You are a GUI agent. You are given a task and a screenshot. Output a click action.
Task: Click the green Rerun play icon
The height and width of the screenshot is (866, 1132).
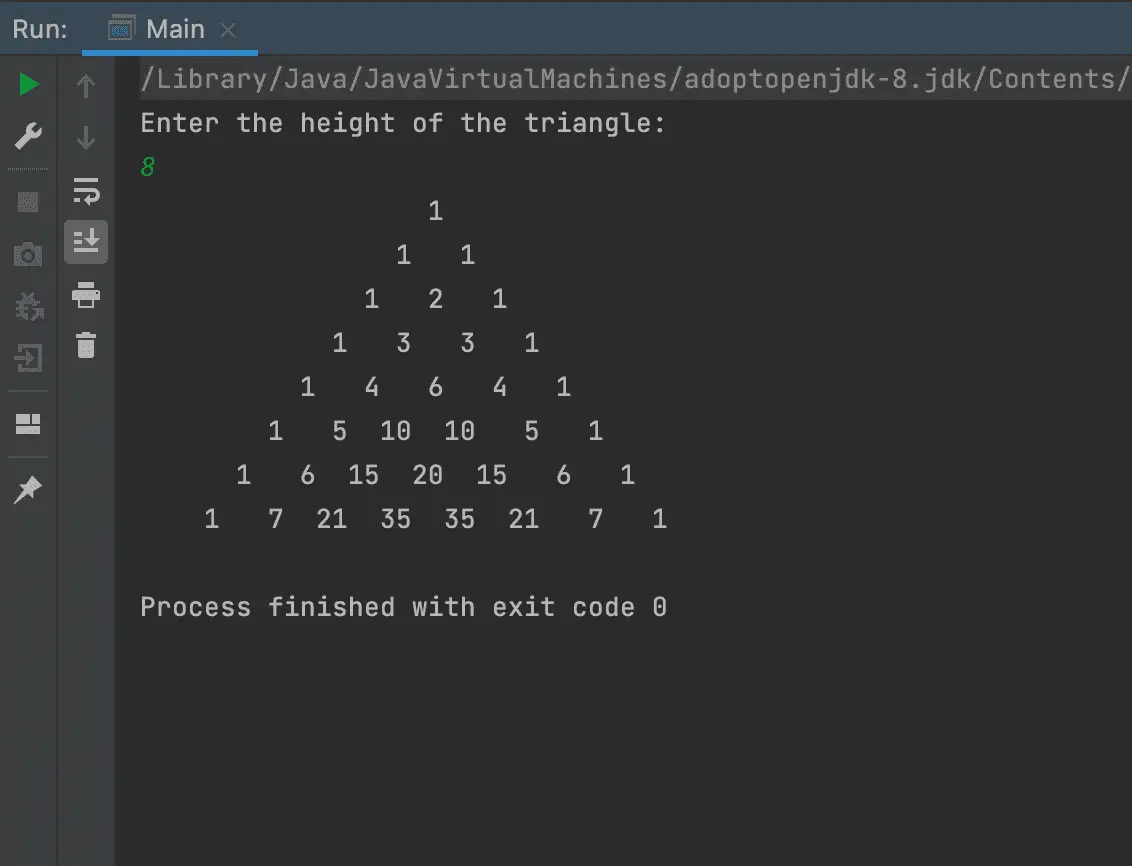click(x=28, y=84)
